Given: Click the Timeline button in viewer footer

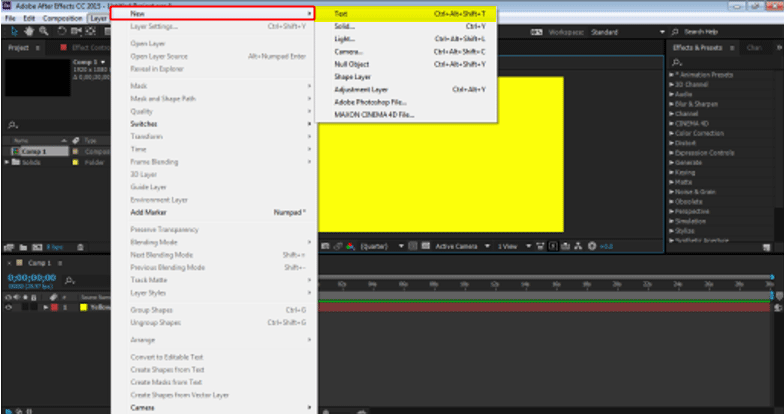Looking at the screenshot, I should (566, 246).
